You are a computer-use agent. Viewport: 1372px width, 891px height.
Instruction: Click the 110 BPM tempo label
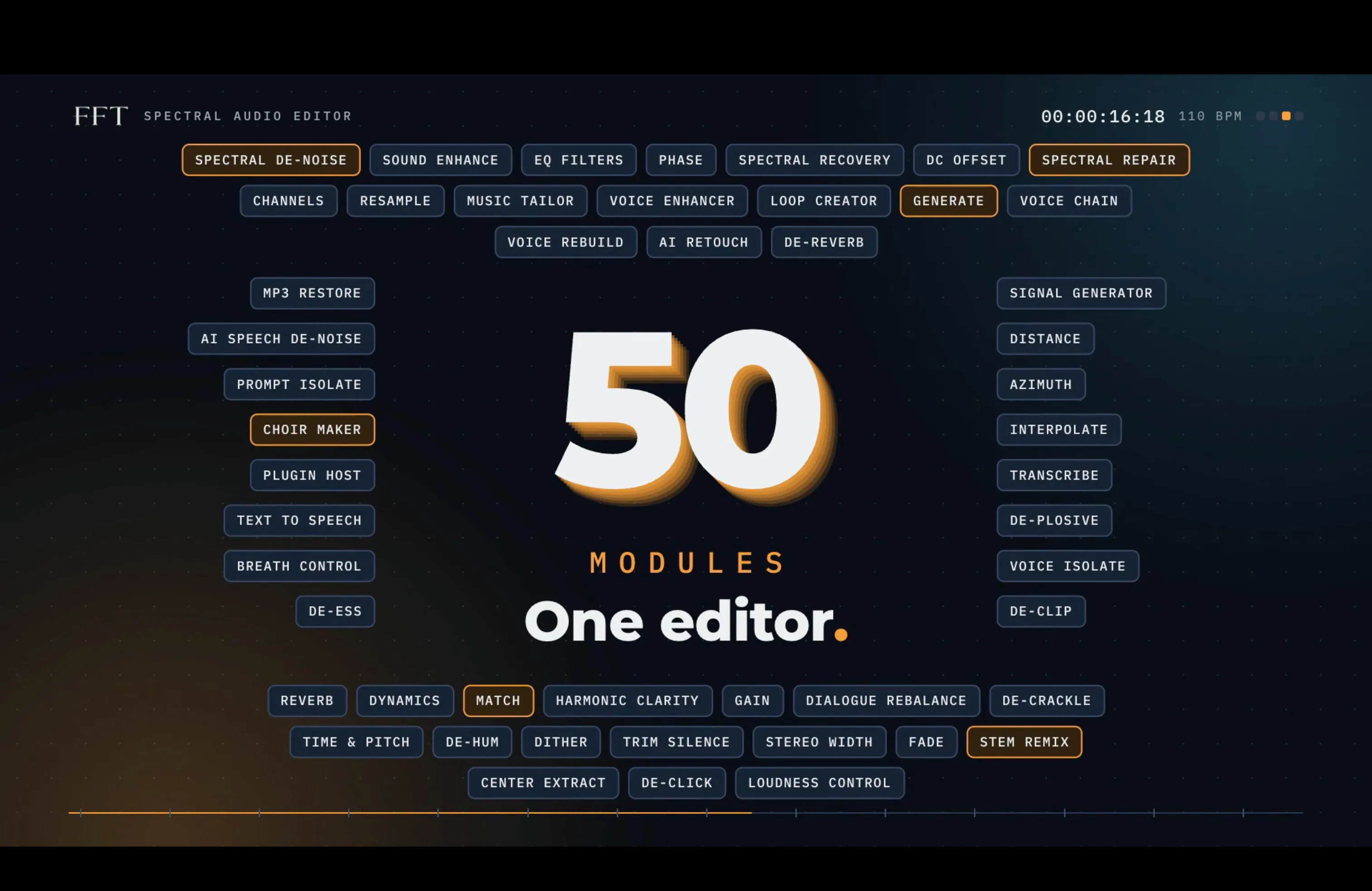pos(1210,116)
